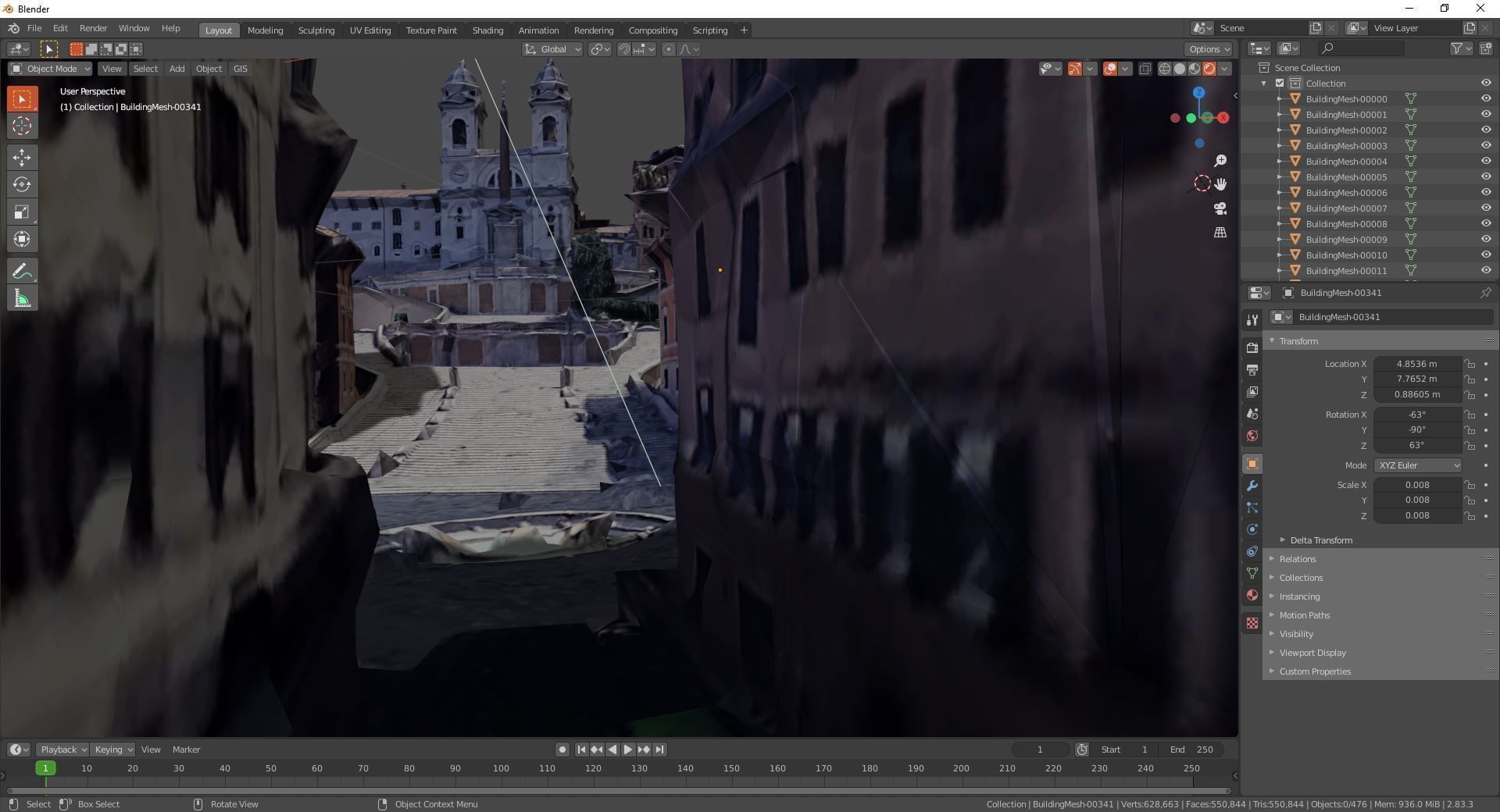Switch to the Scripting workspace tab
The height and width of the screenshot is (812, 1500).
[x=710, y=30]
